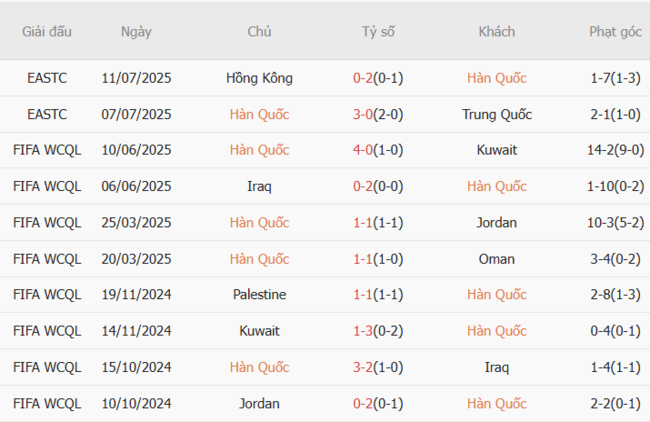Select Jordan home team on 10/10/2024
This screenshot has height=422, width=650.
coord(259,404)
